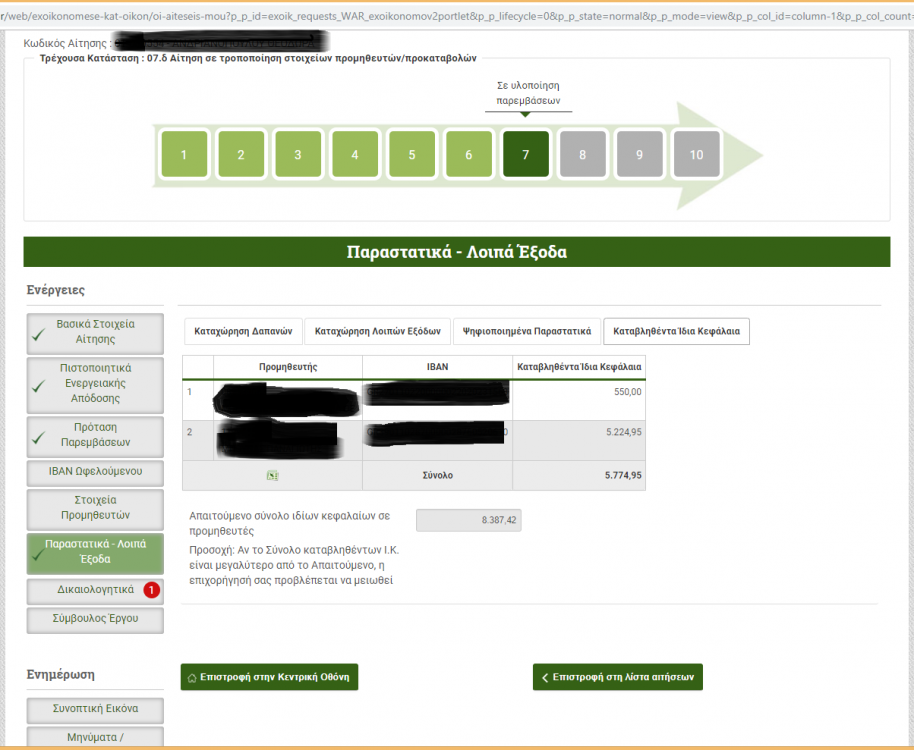
Task: Go to Πρόταση Παρεμβάσεων section
Action: [x=95, y=434]
